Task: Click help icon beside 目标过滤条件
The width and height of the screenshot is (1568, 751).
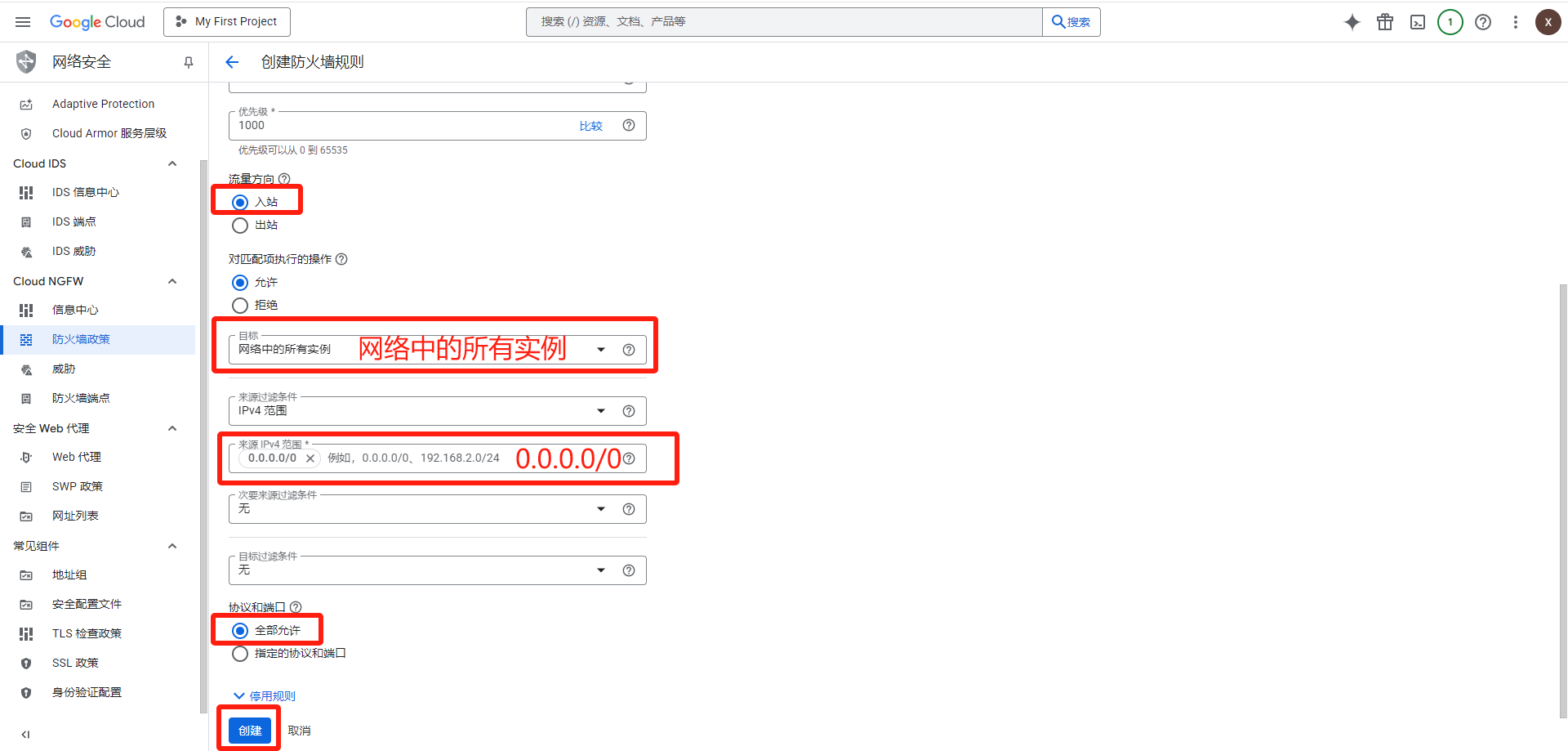Action: click(x=629, y=570)
